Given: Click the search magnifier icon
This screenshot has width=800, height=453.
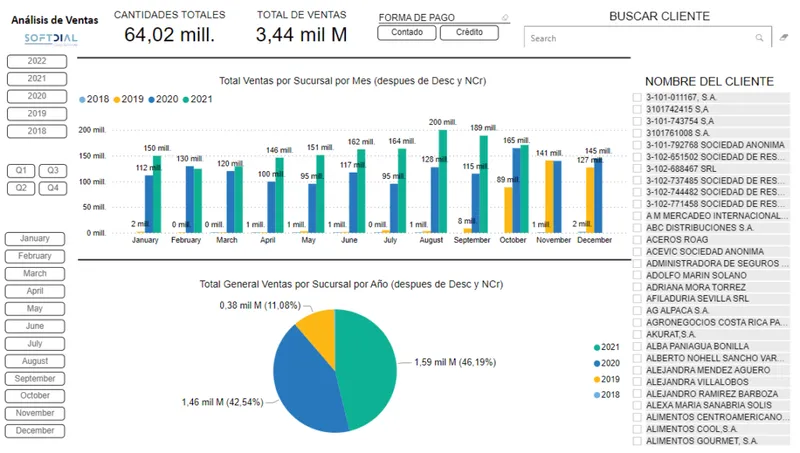Looking at the screenshot, I should (759, 38).
